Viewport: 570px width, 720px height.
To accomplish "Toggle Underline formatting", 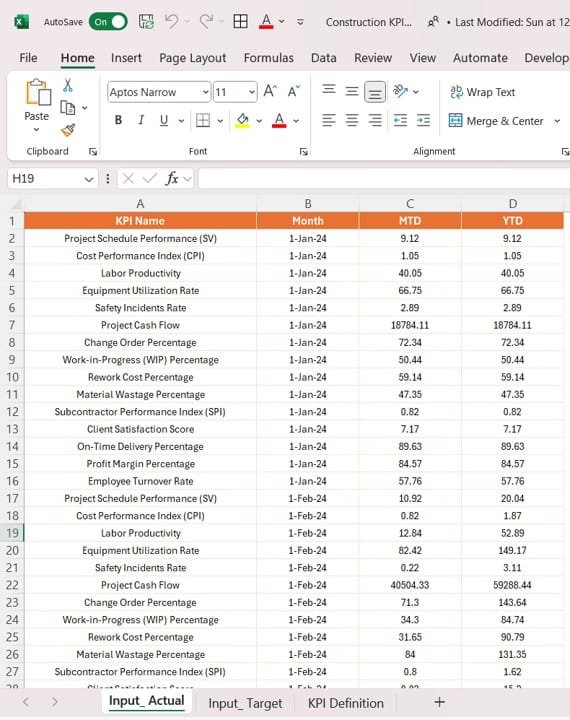I will [x=164, y=120].
